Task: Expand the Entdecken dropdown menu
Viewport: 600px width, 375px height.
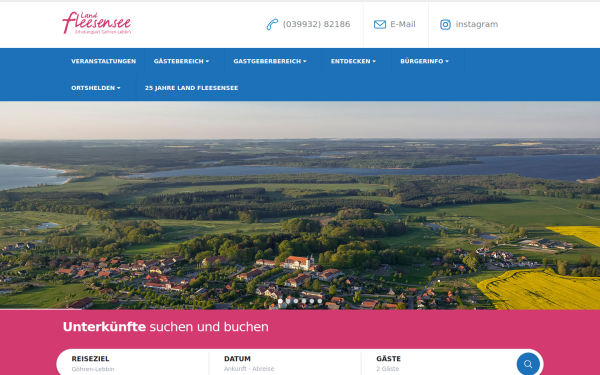Action: click(353, 61)
